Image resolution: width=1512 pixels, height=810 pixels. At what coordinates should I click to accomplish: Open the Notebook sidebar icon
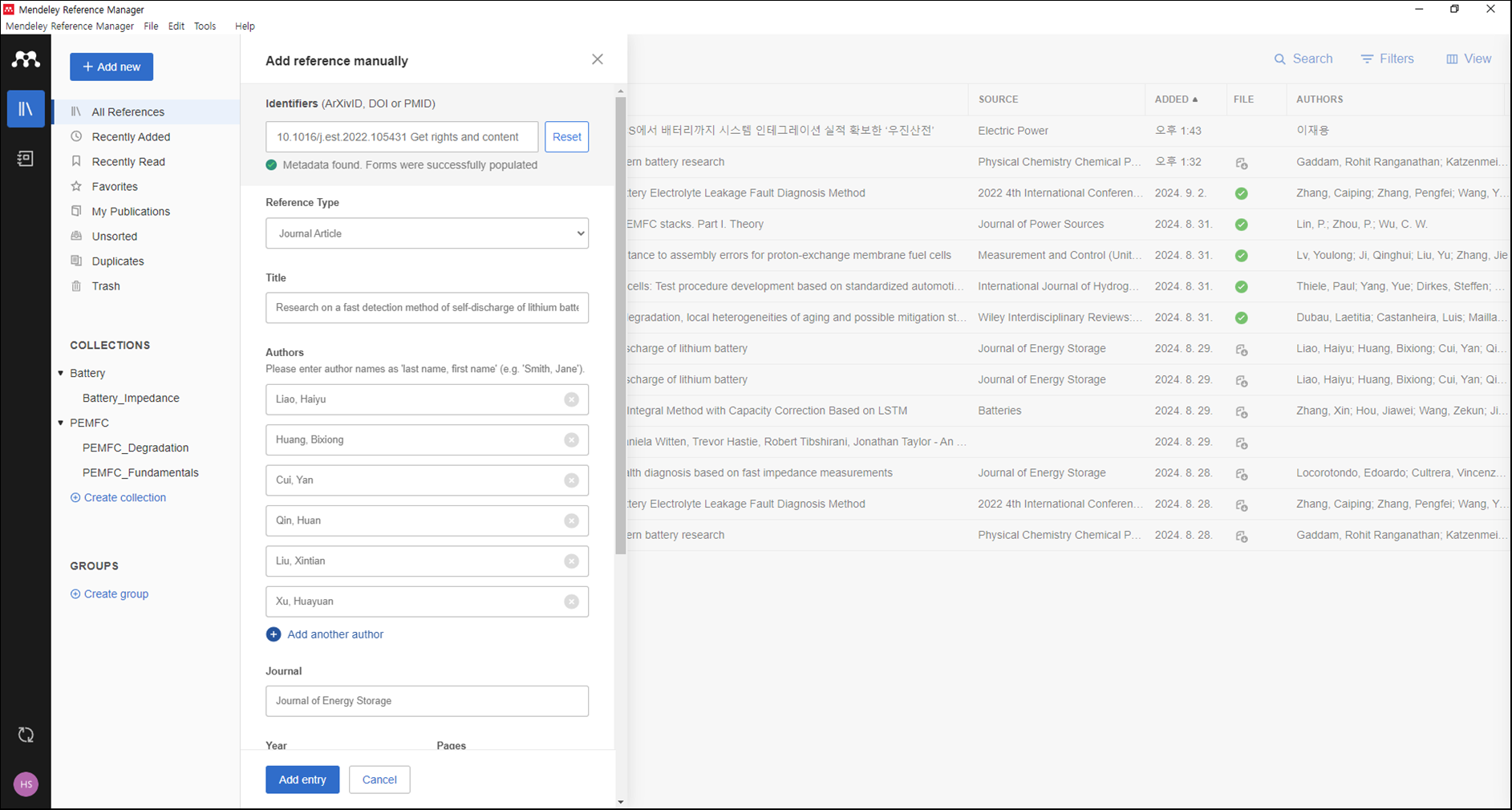(x=26, y=158)
